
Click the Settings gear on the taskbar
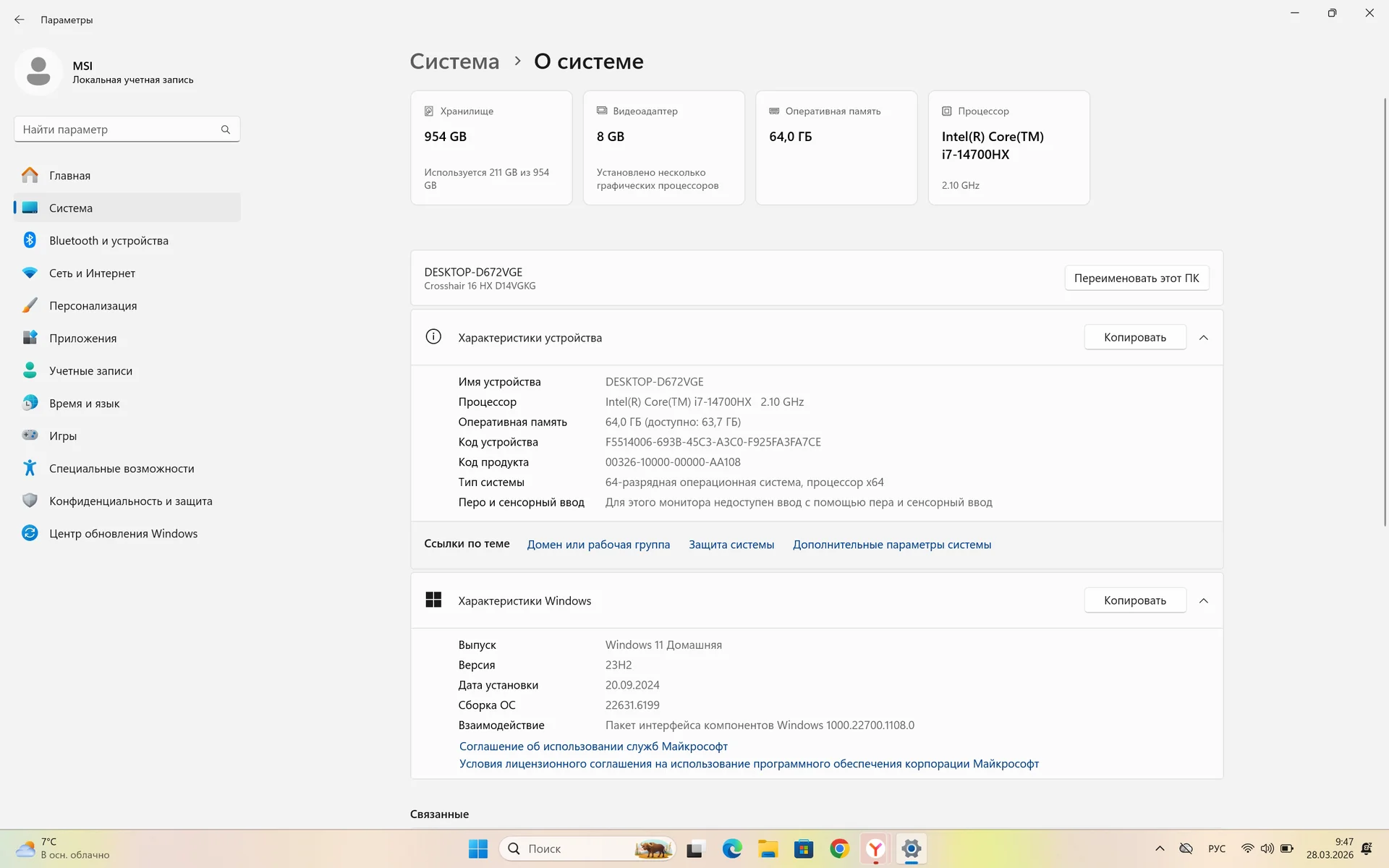[x=912, y=848]
